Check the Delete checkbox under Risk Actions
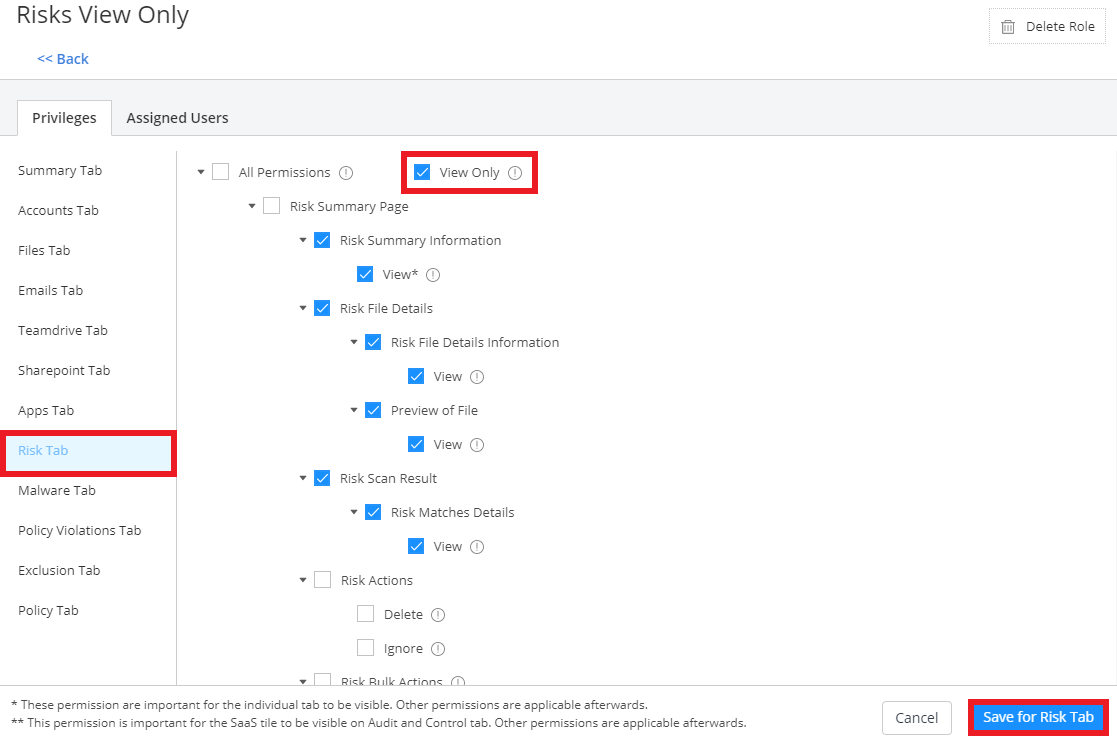The image size is (1117, 741). click(x=366, y=614)
